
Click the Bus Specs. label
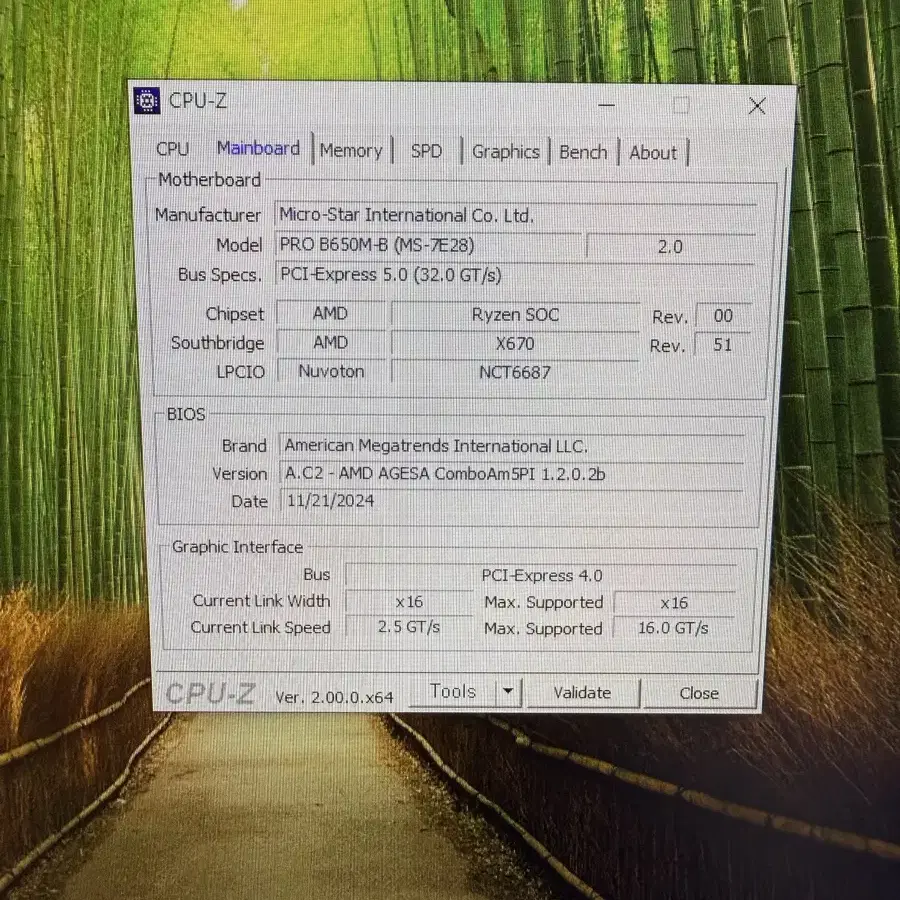point(220,275)
